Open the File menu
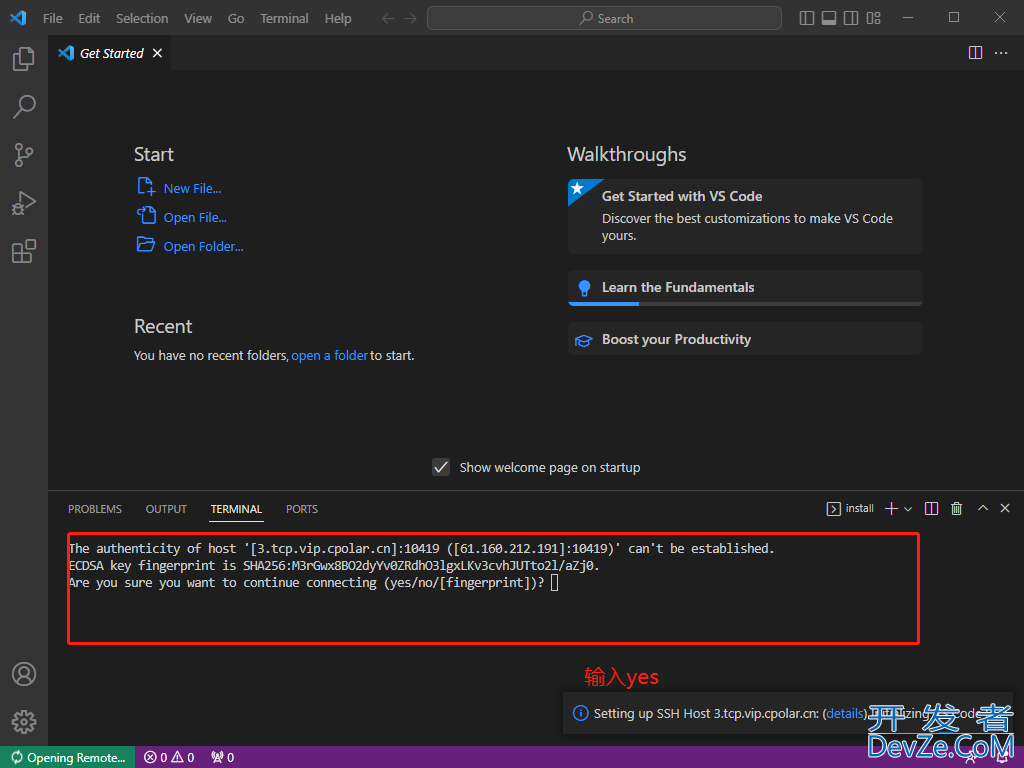1024x768 pixels. [x=53, y=18]
